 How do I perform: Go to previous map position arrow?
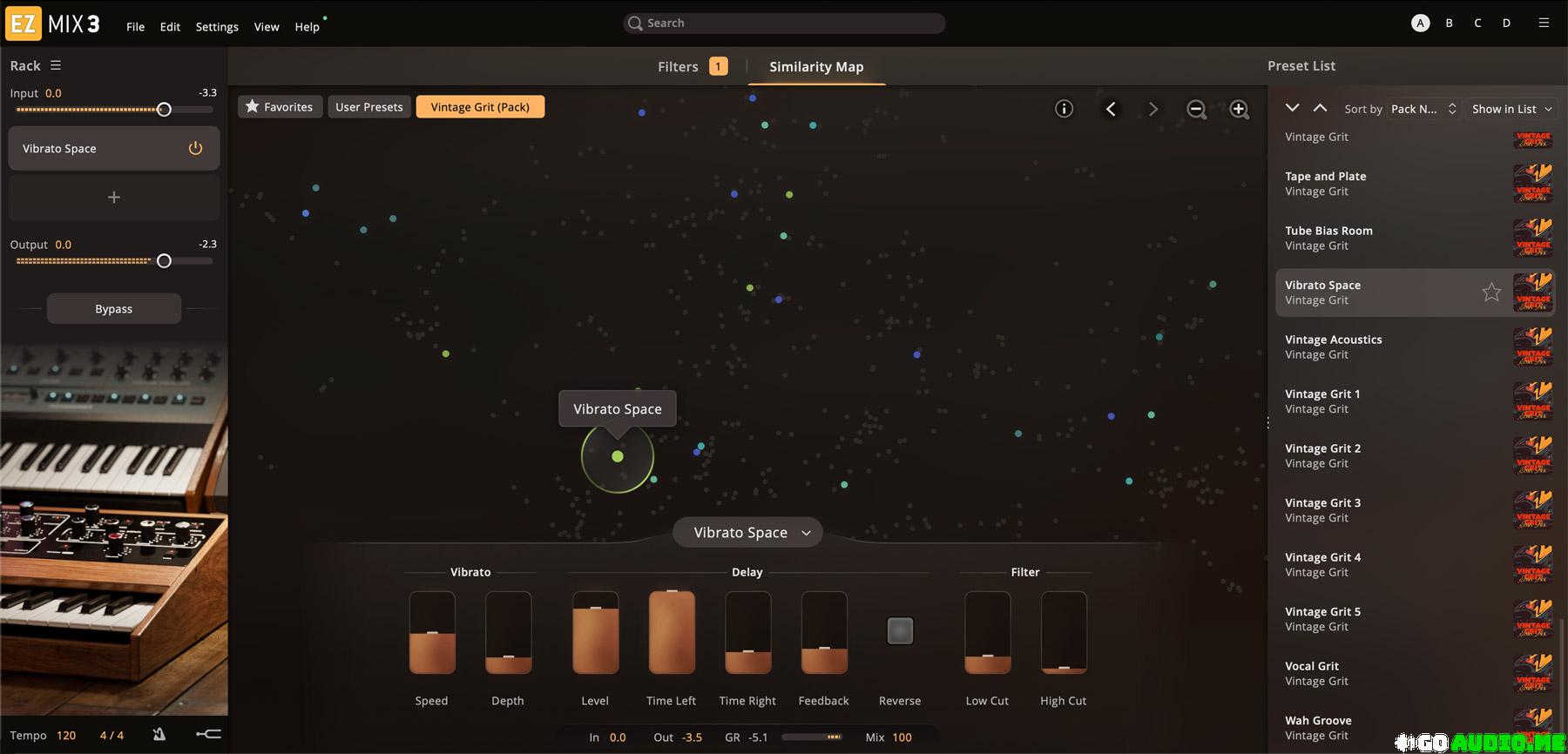tap(1111, 109)
